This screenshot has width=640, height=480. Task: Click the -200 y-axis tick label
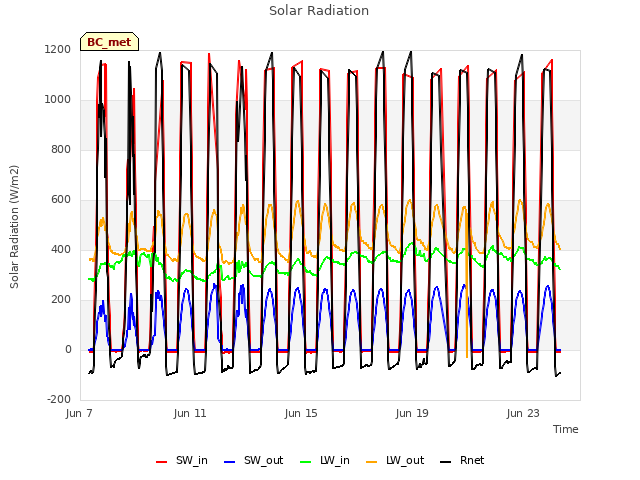(x=59, y=400)
